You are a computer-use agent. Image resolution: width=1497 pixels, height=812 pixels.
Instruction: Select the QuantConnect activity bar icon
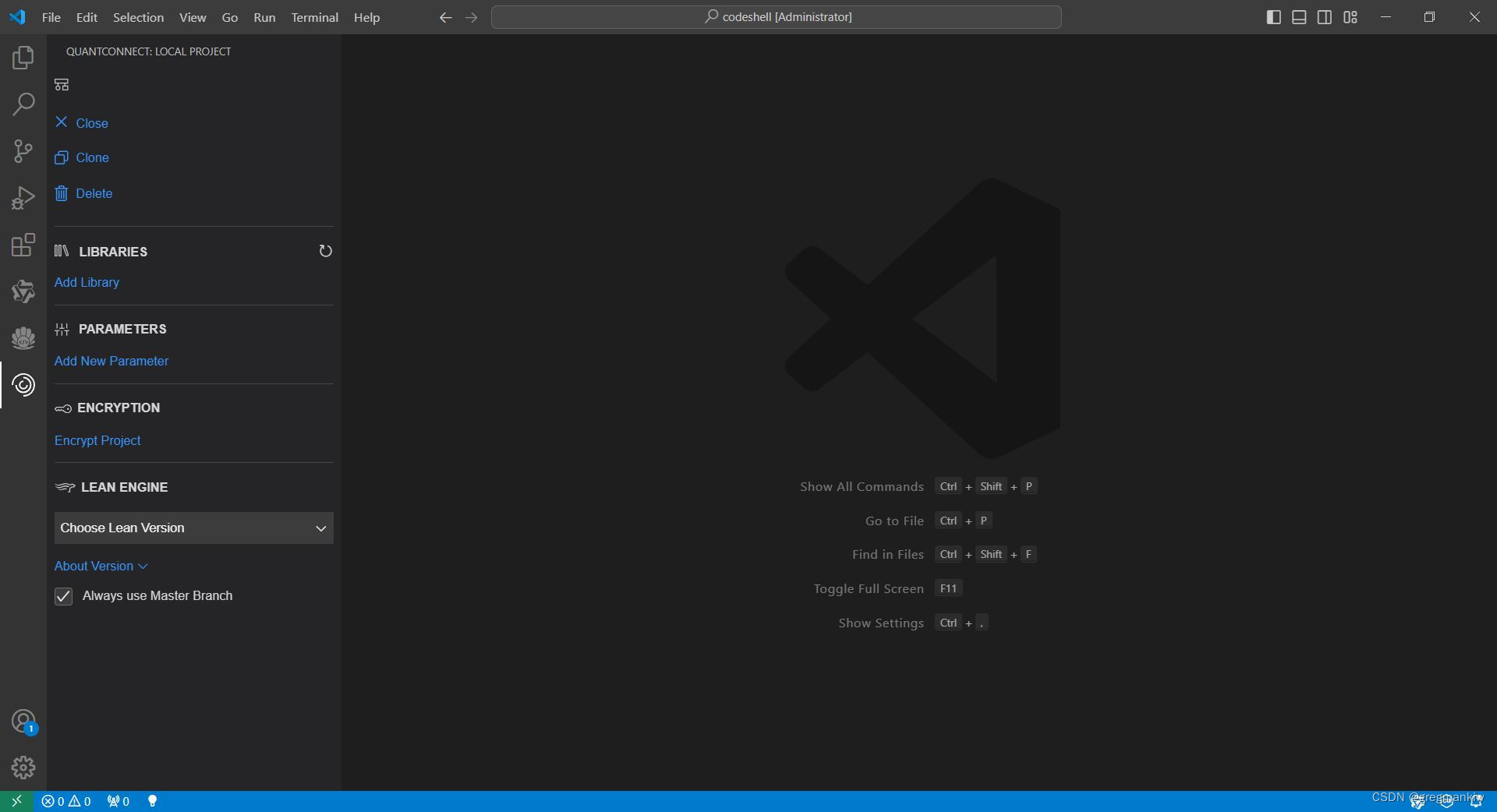click(x=23, y=385)
